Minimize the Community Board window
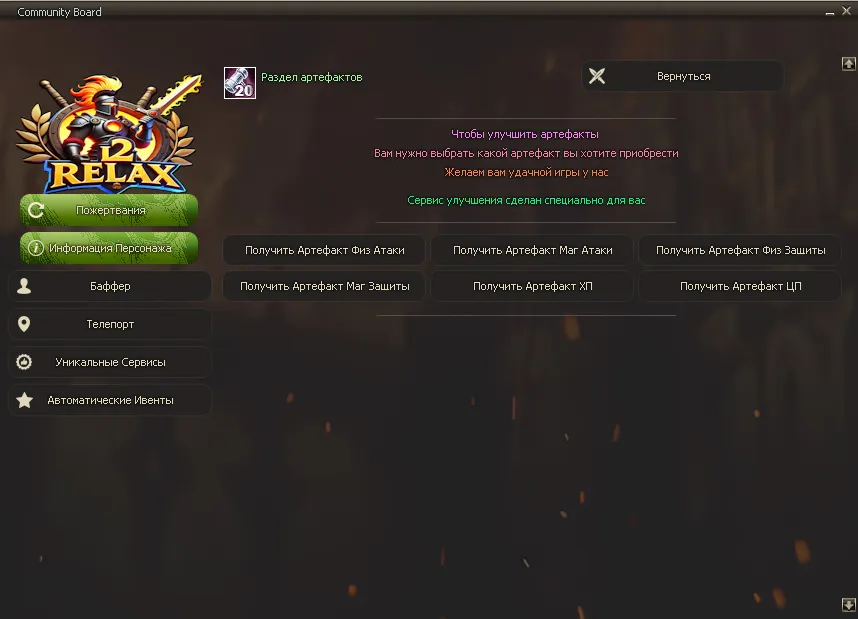 pos(830,11)
